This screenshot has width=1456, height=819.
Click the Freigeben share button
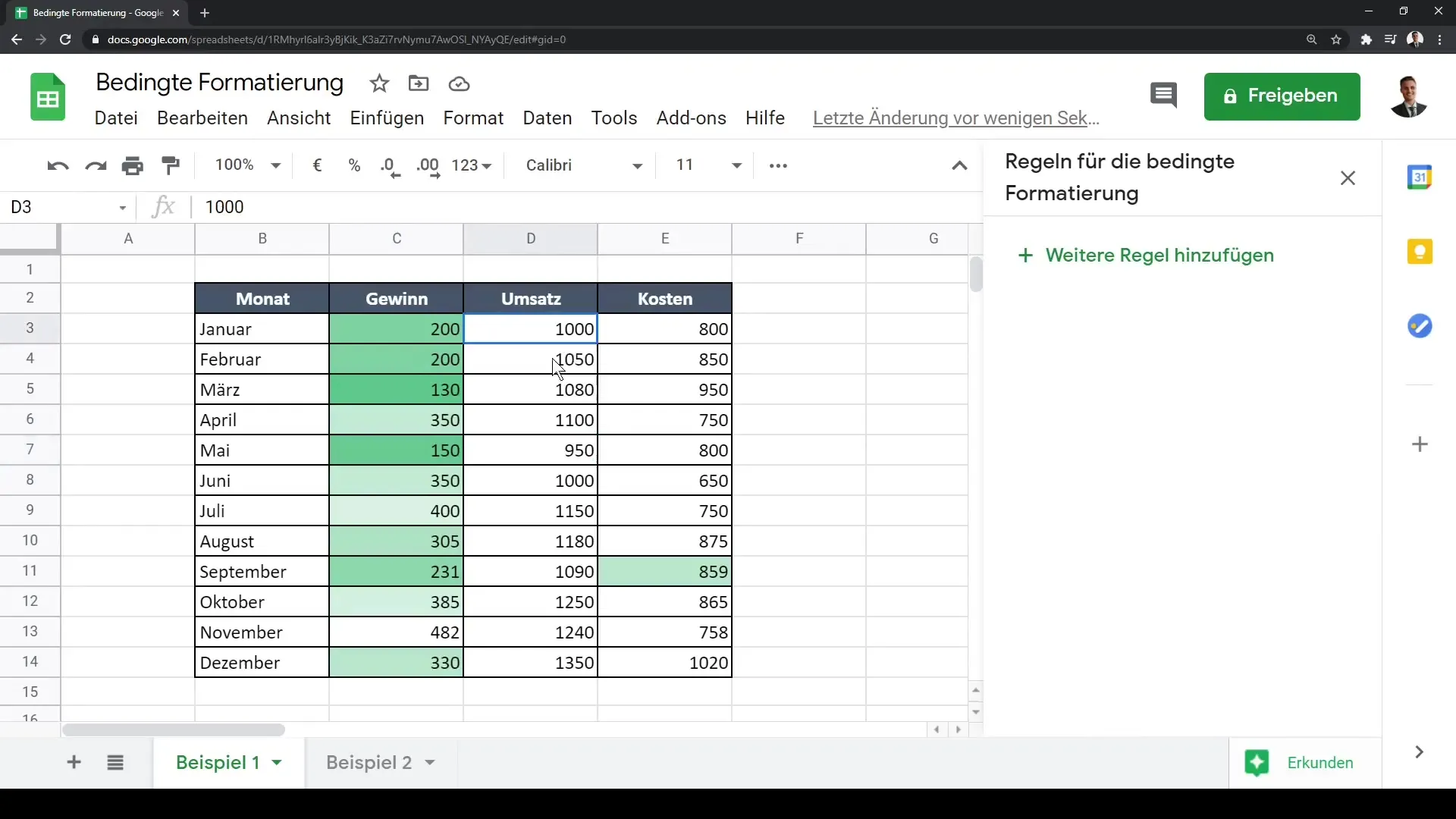pyautogui.click(x=1282, y=96)
